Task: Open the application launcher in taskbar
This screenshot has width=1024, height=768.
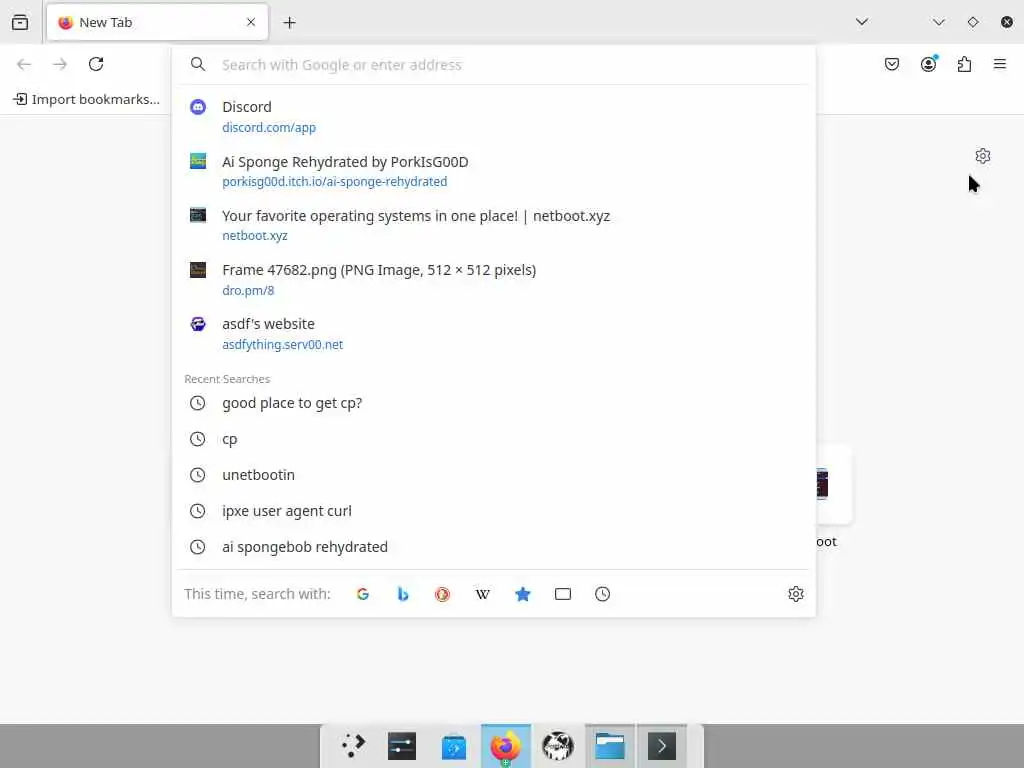Action: pyautogui.click(x=353, y=746)
